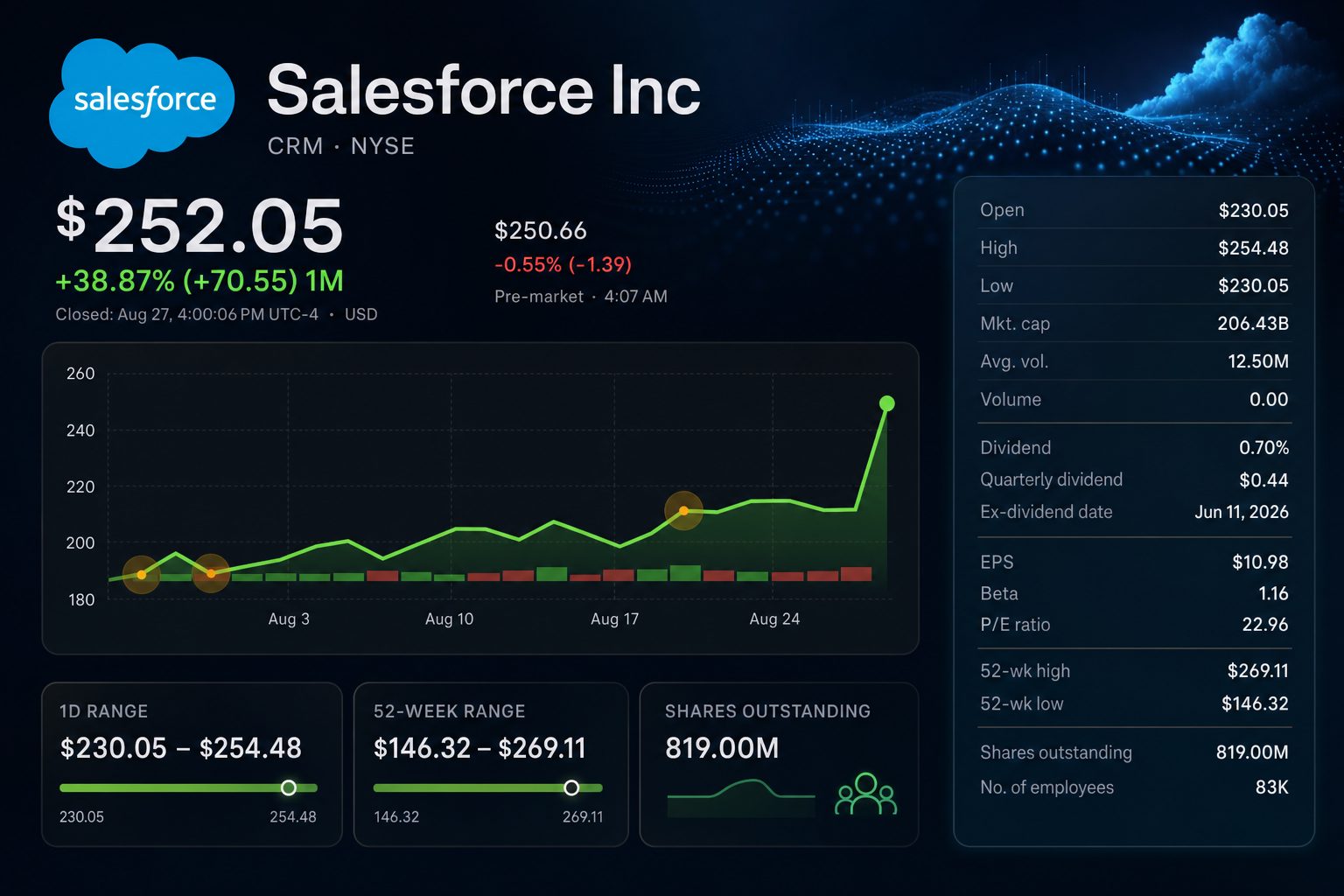
Task: Click the Mkt. cap value 206.43B
Action: pyautogui.click(x=1253, y=323)
